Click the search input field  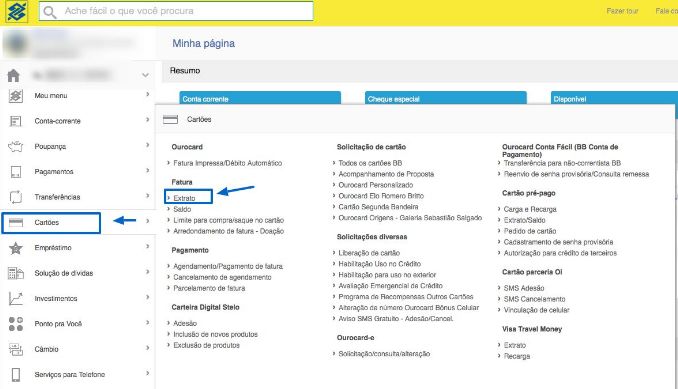[x=176, y=11]
